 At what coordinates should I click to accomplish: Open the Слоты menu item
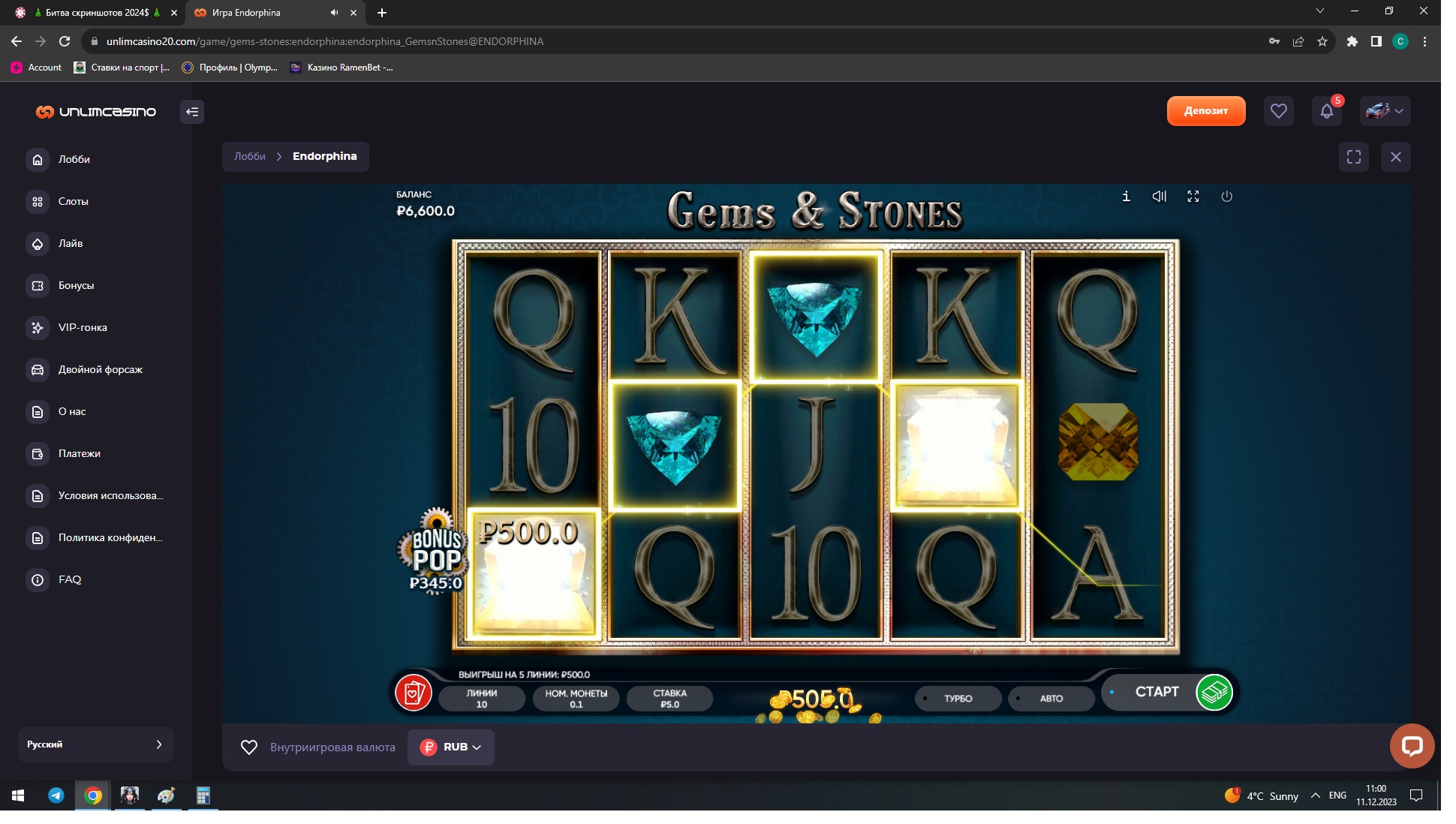pyautogui.click(x=73, y=201)
